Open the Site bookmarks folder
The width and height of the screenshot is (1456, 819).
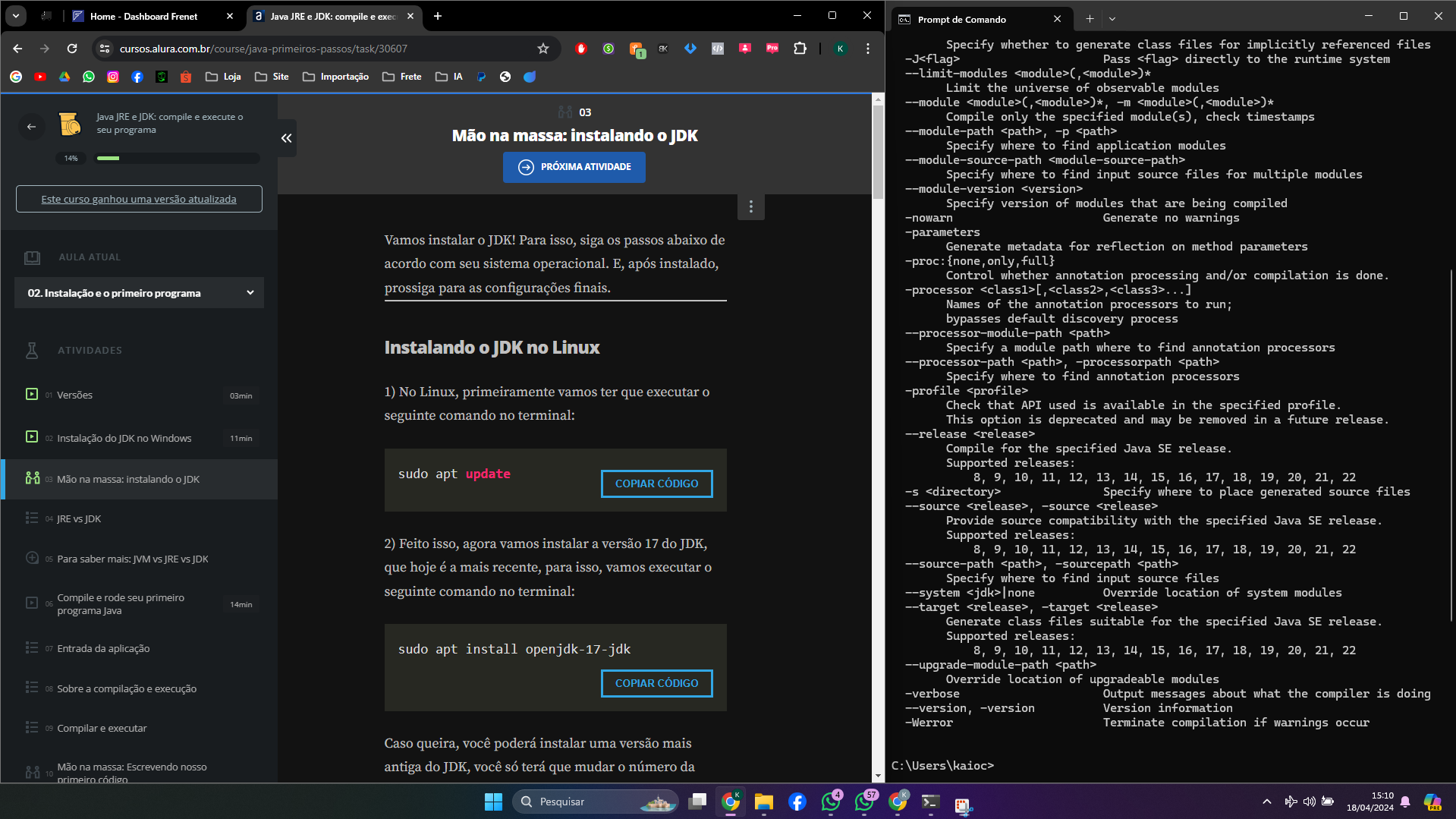click(272, 77)
